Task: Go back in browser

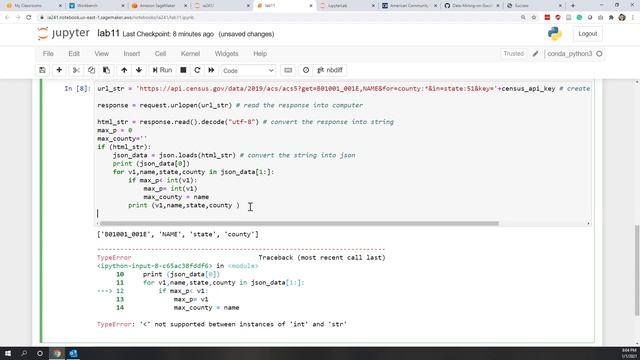Action: [7, 18]
